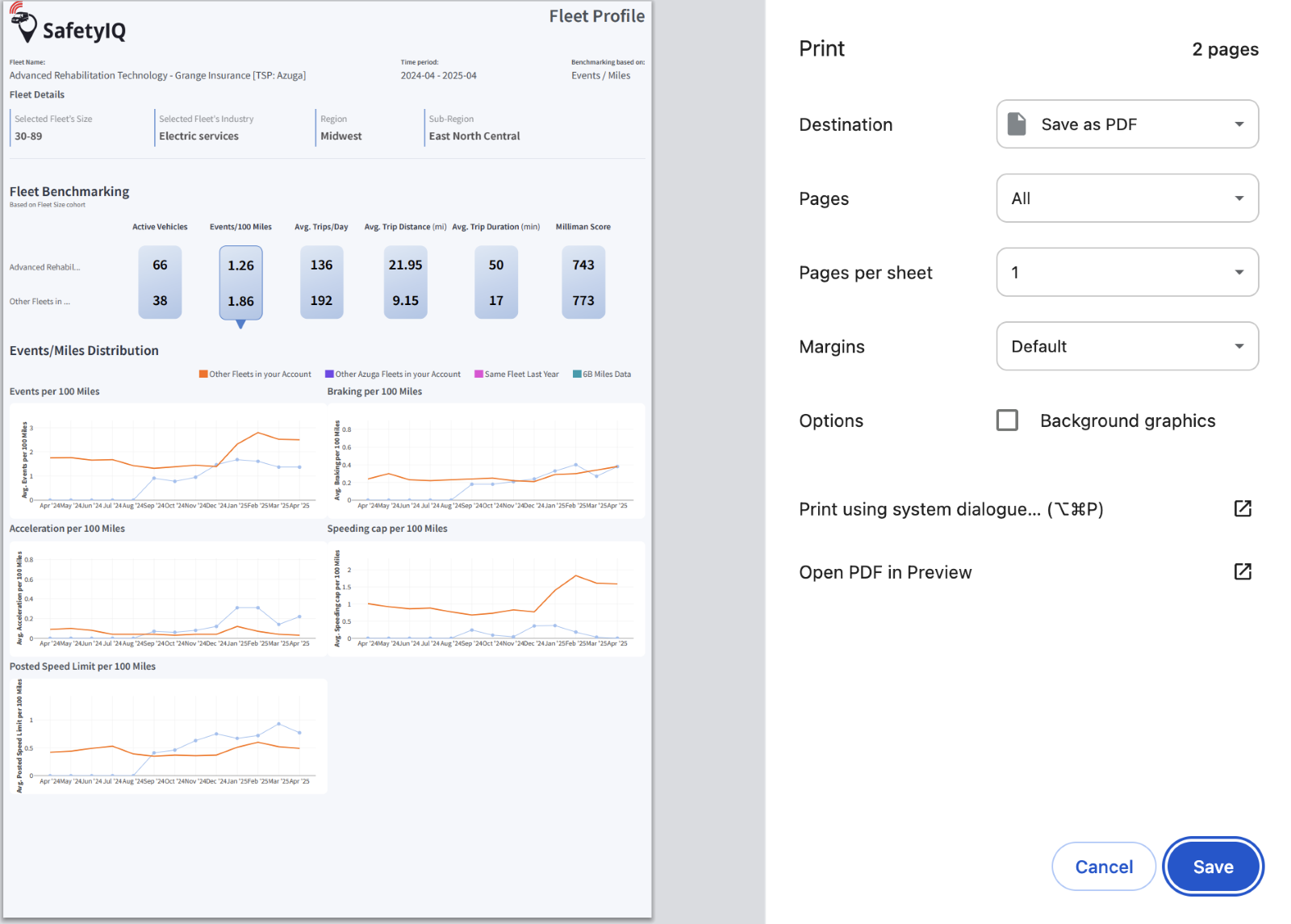Click teal 6B Miles Data legend swatch

[x=577, y=374]
